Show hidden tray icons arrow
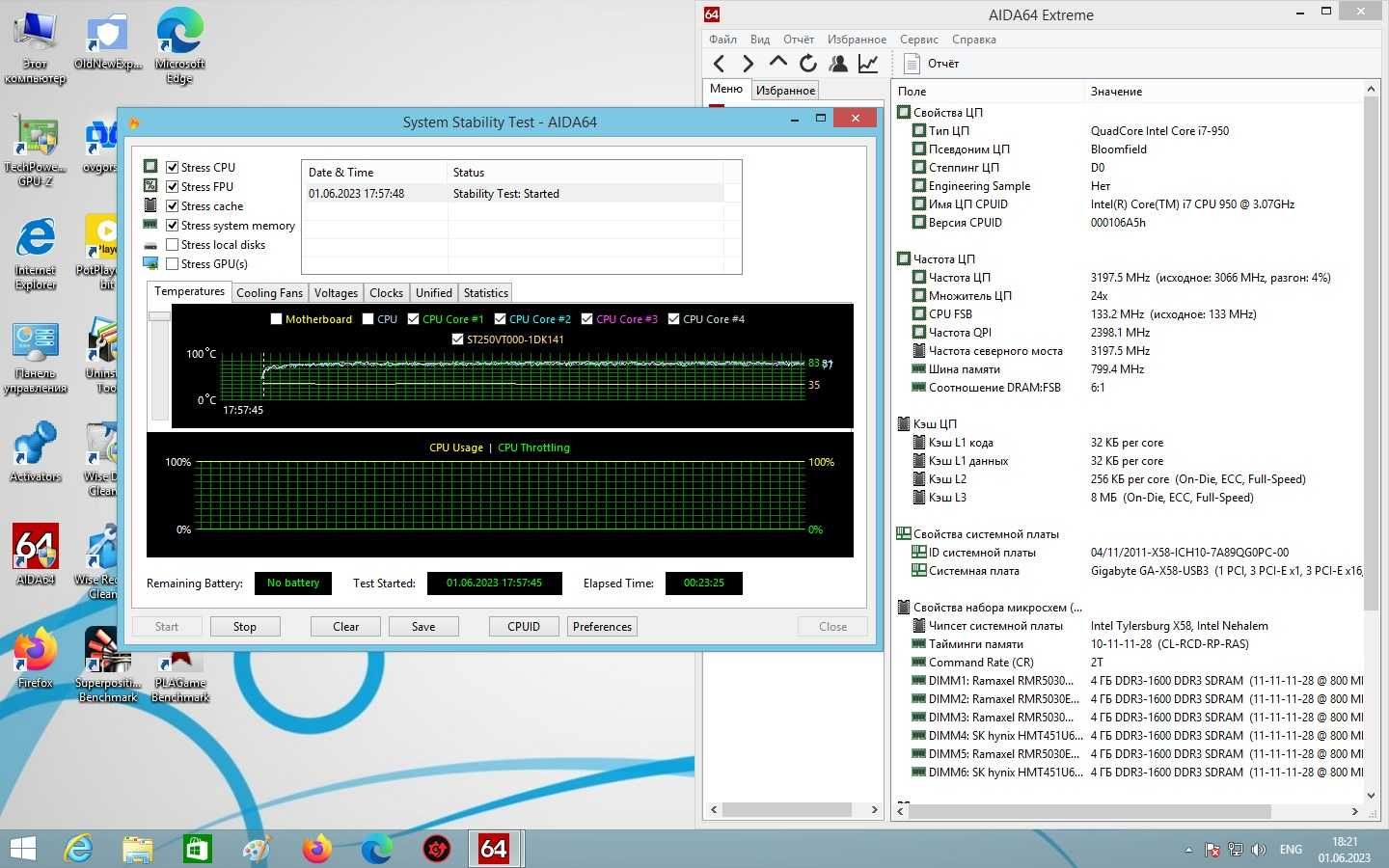The width and height of the screenshot is (1389, 868). point(1188,850)
